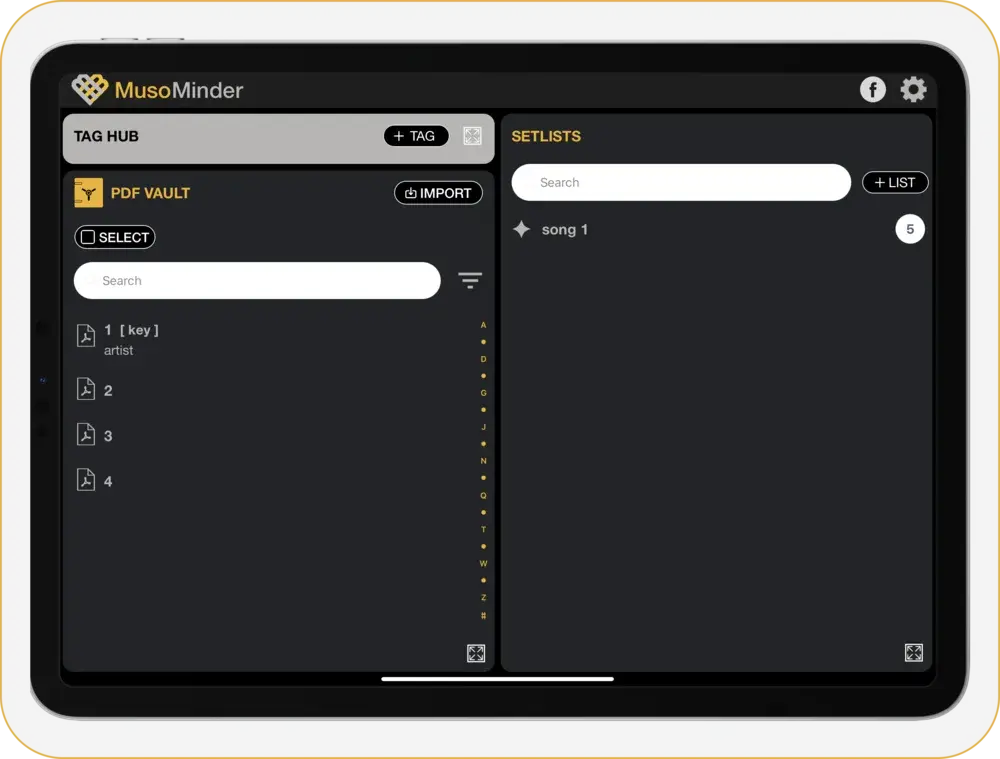Click the PDF Vault folder icon
Viewport: 1000px width, 759px height.
[x=89, y=193]
